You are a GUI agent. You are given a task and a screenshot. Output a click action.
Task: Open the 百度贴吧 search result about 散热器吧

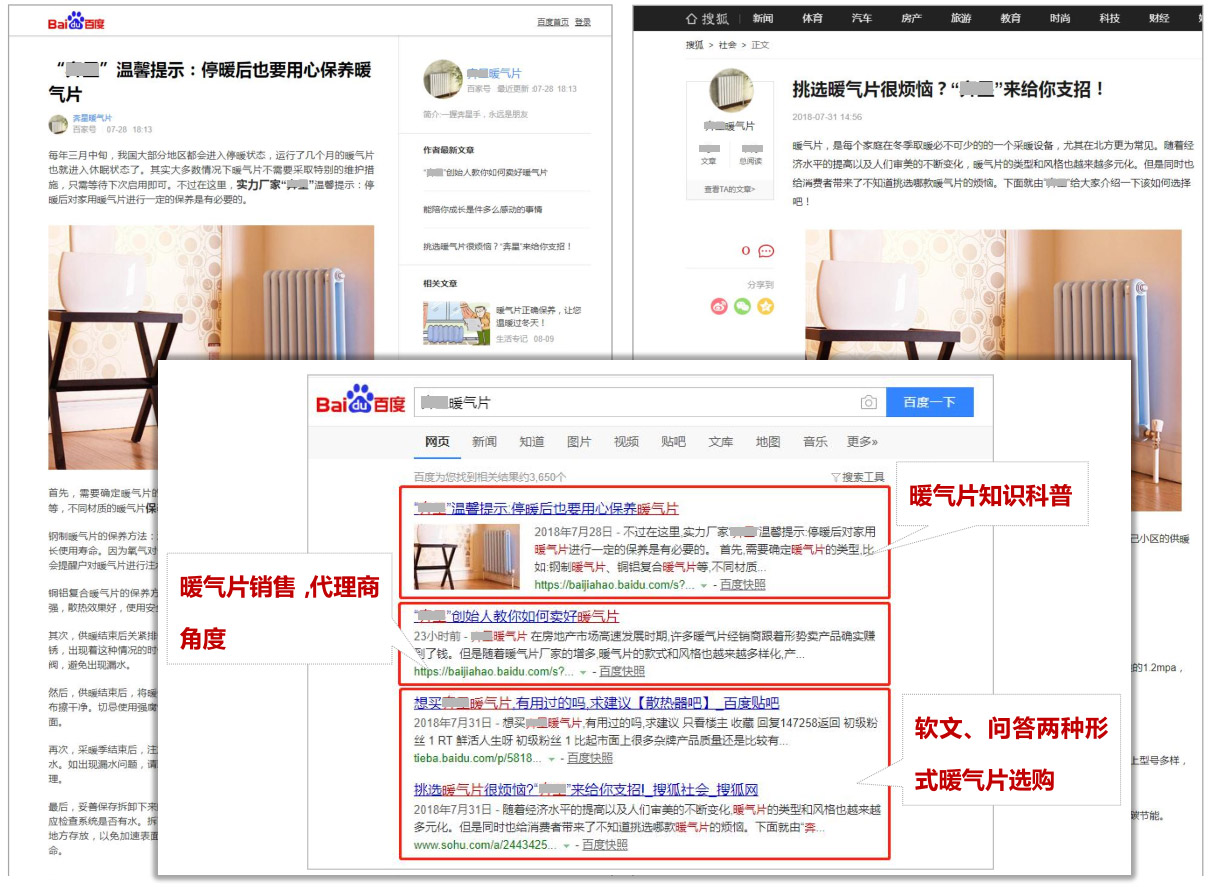coord(596,702)
